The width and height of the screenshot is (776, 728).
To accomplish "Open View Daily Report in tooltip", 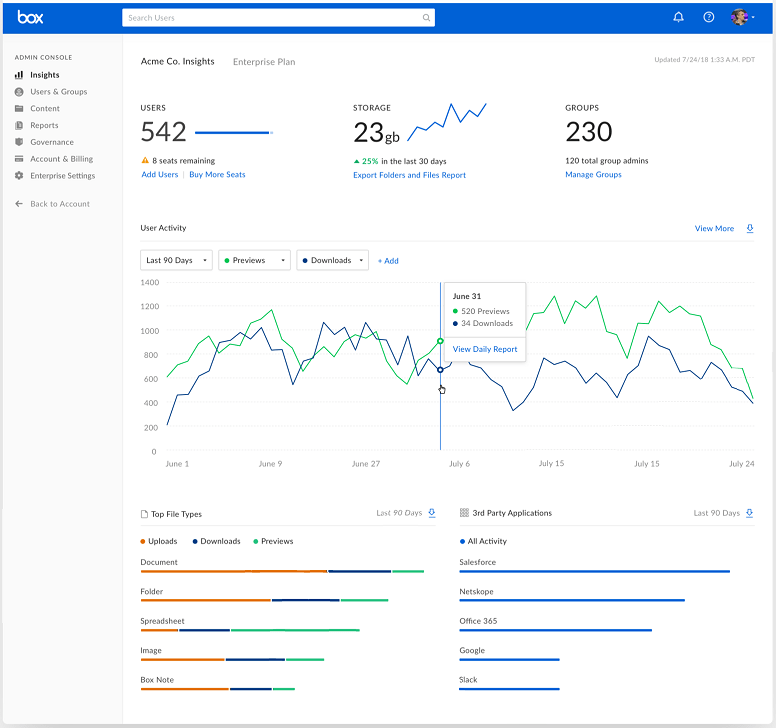I will [485, 349].
